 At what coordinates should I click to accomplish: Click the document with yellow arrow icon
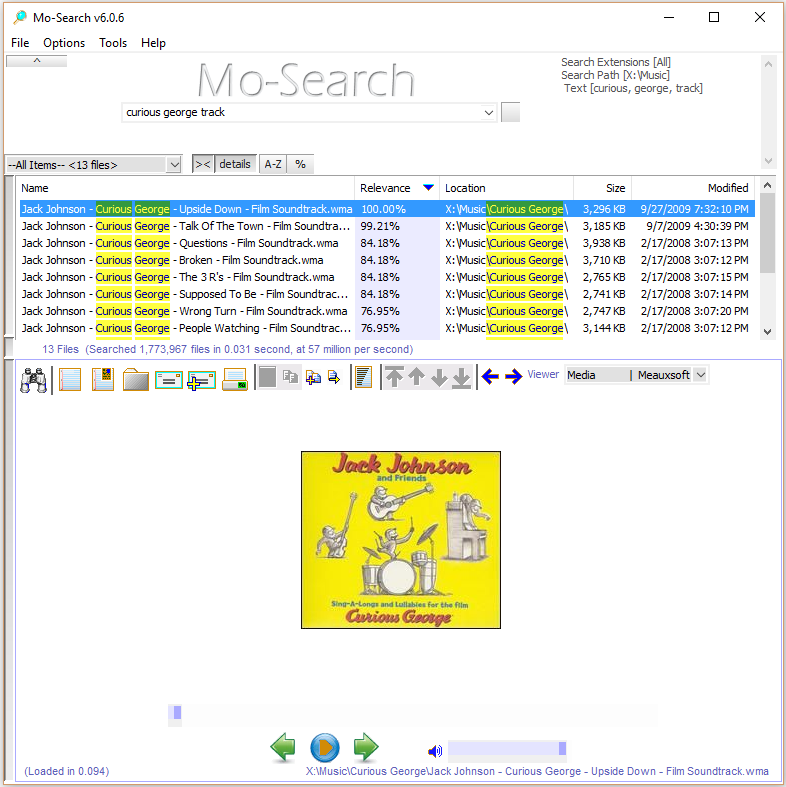[334, 376]
